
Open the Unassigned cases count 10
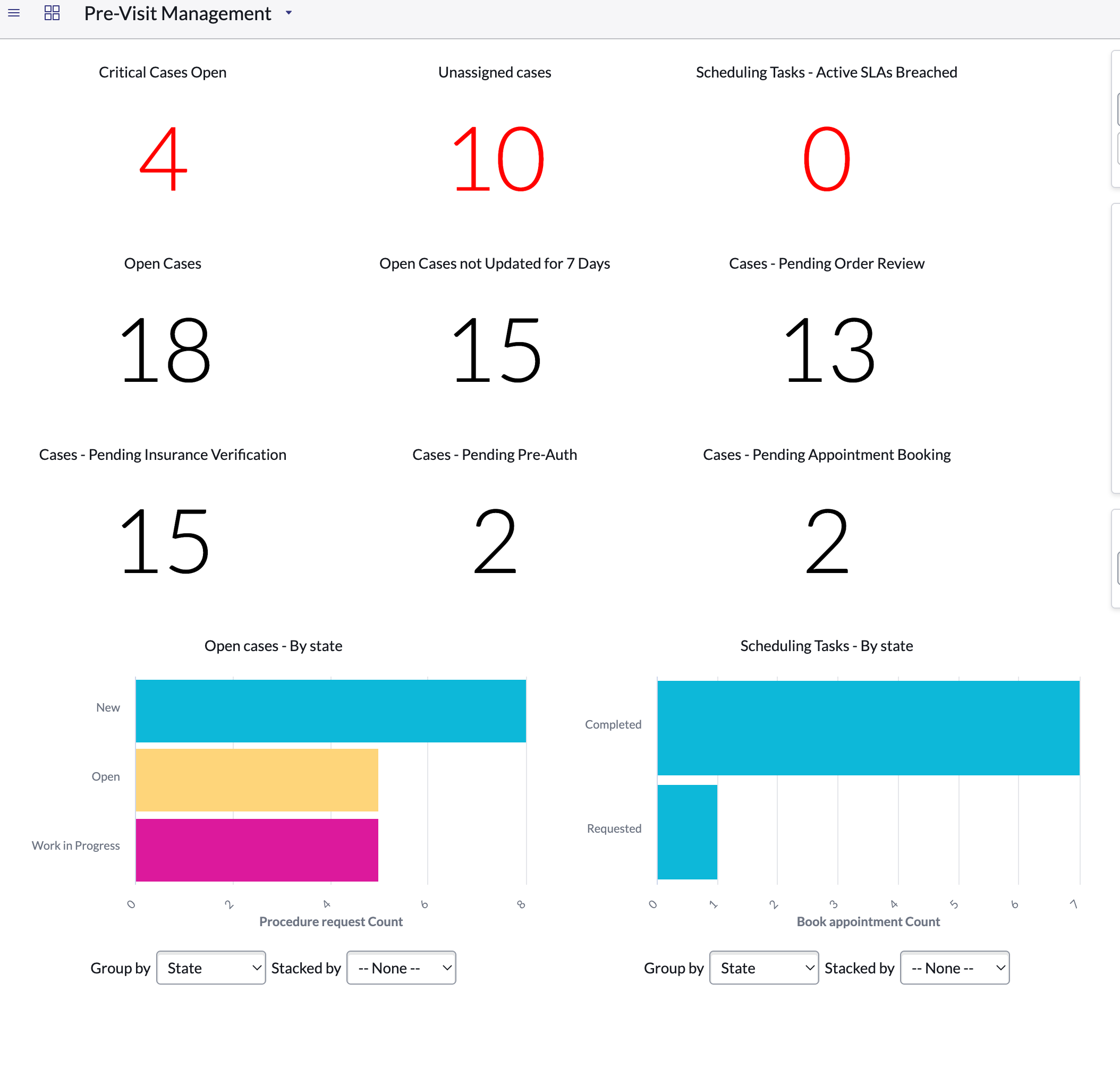click(x=498, y=159)
